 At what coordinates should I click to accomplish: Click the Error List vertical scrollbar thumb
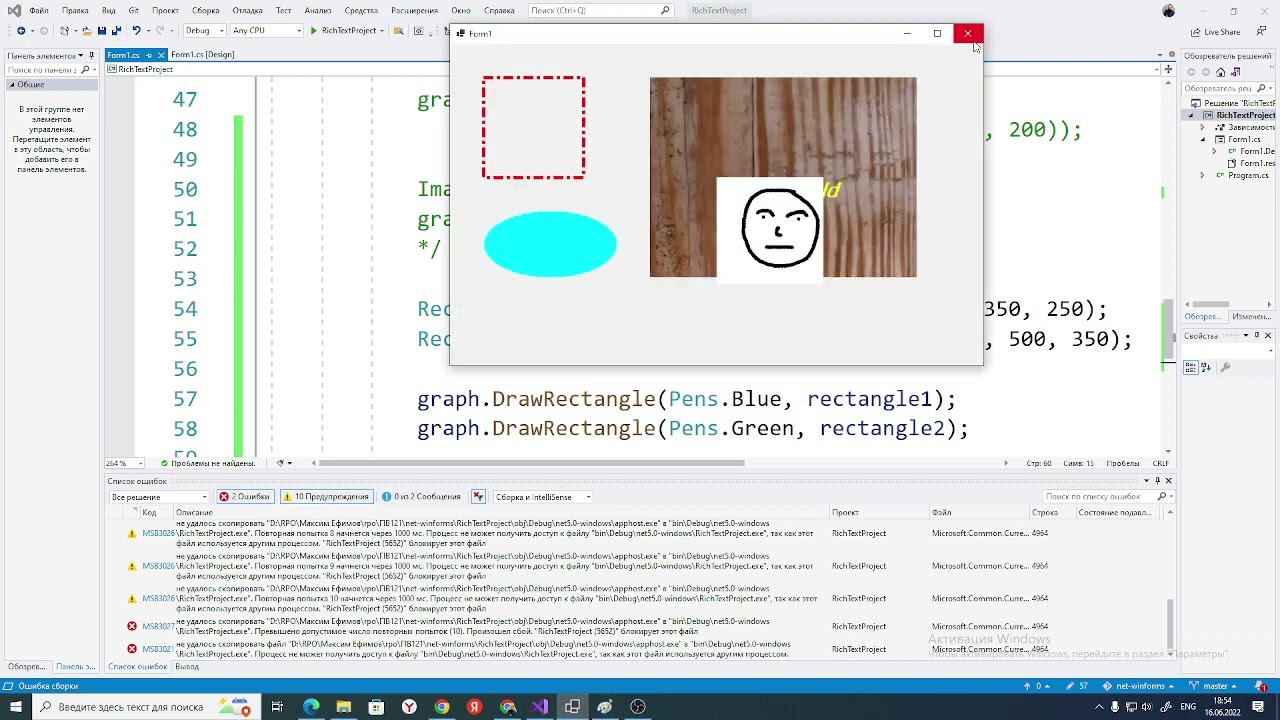point(1170,624)
